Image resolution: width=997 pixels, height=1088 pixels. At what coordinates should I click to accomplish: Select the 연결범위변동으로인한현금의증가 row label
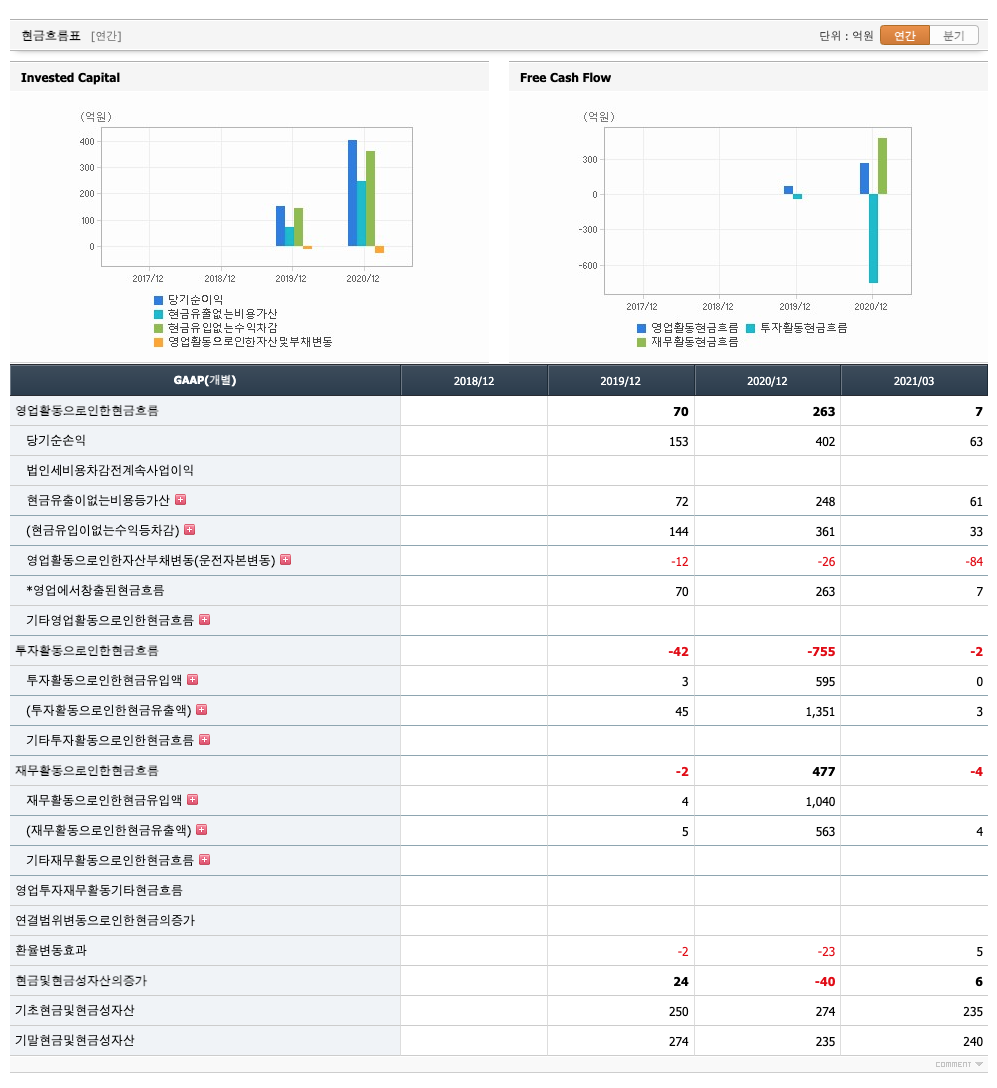pos(105,920)
